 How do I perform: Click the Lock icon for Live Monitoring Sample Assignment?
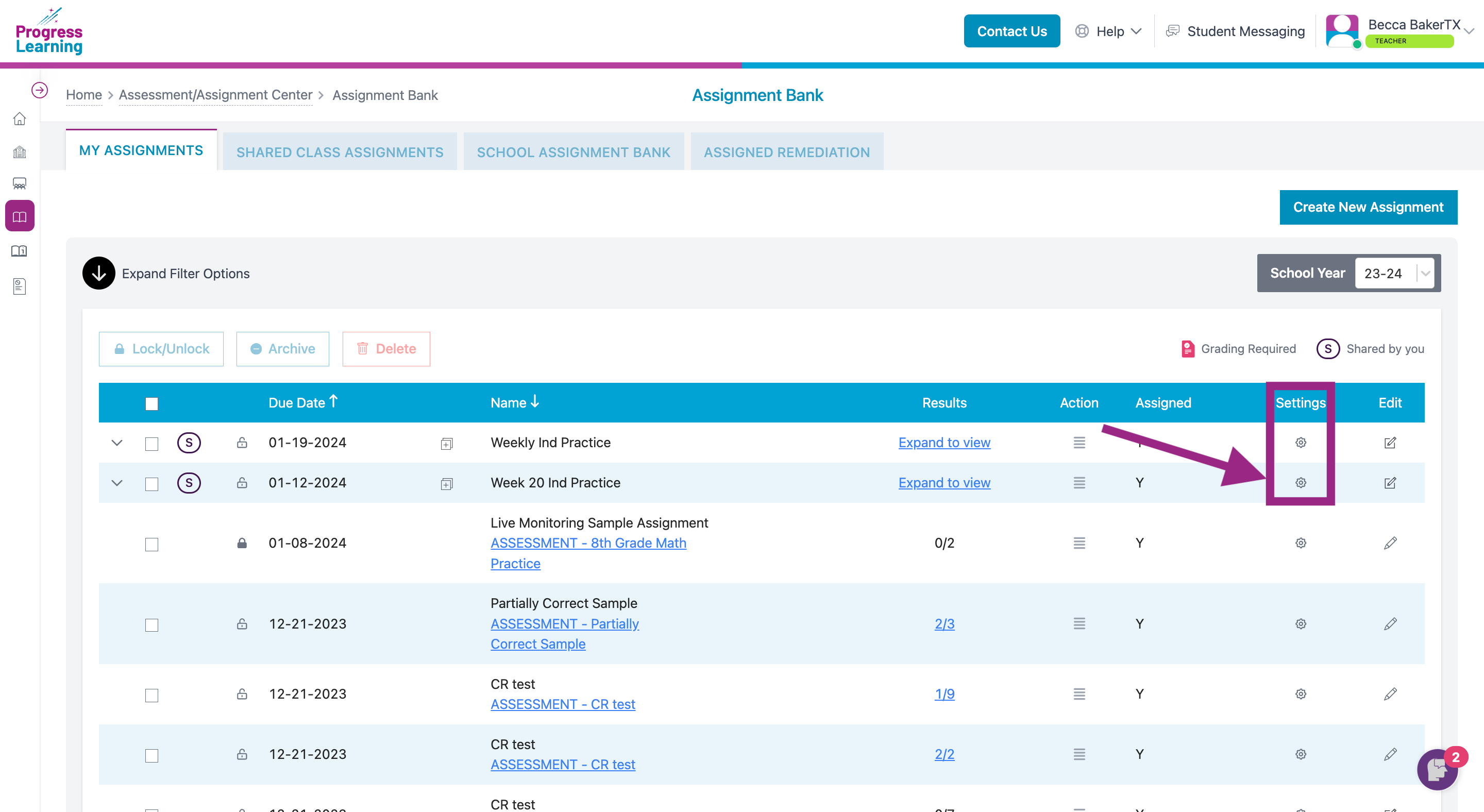[242, 543]
